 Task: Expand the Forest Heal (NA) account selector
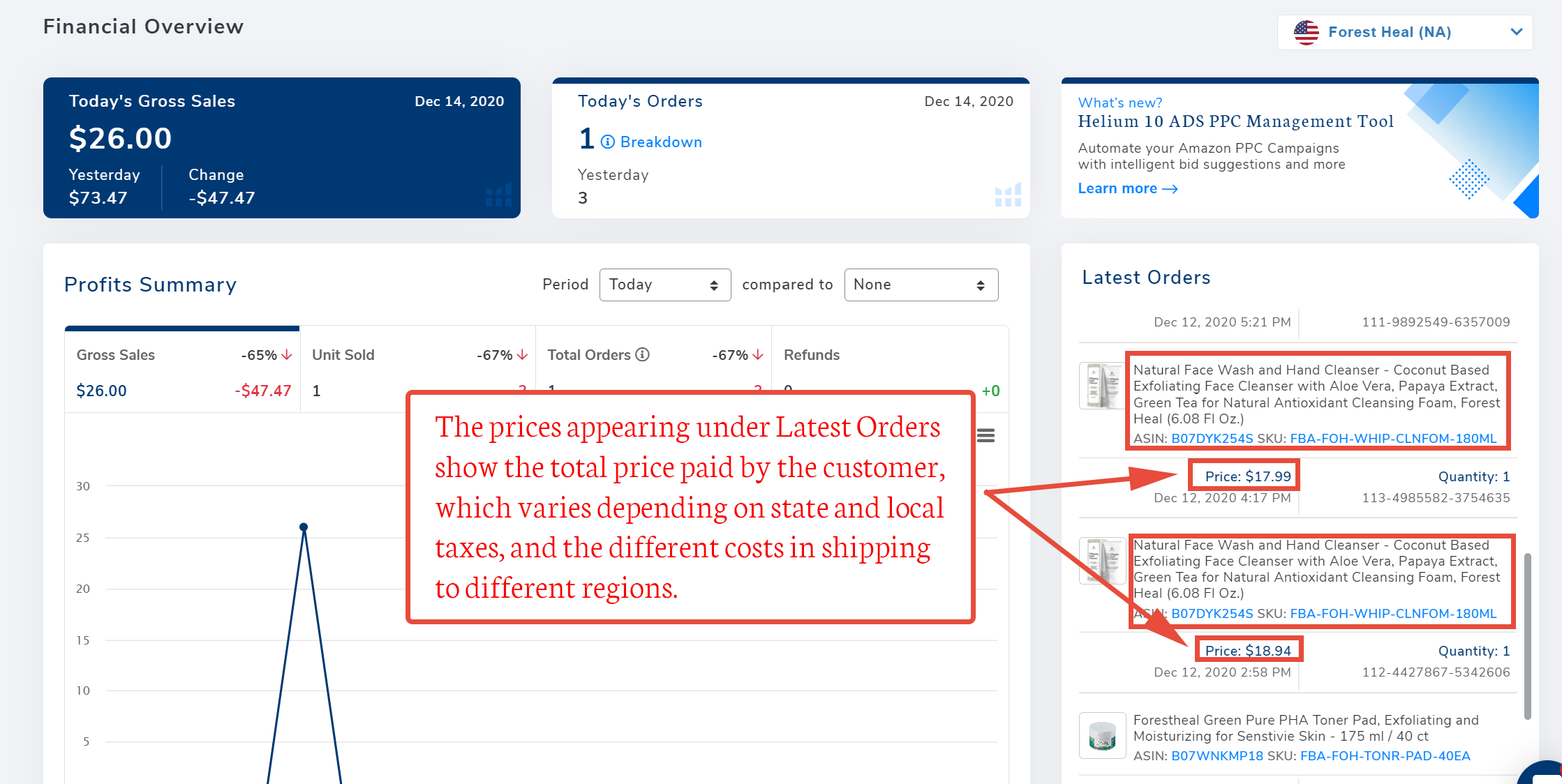pyautogui.click(x=1404, y=32)
